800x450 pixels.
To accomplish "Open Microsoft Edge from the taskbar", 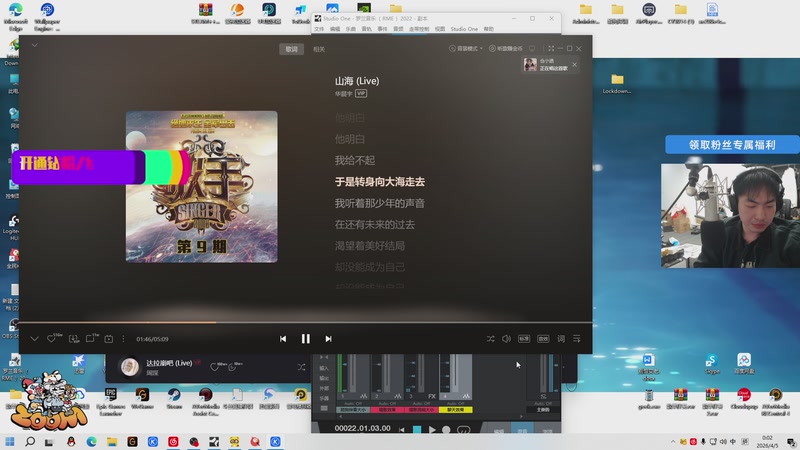I will pos(91,441).
